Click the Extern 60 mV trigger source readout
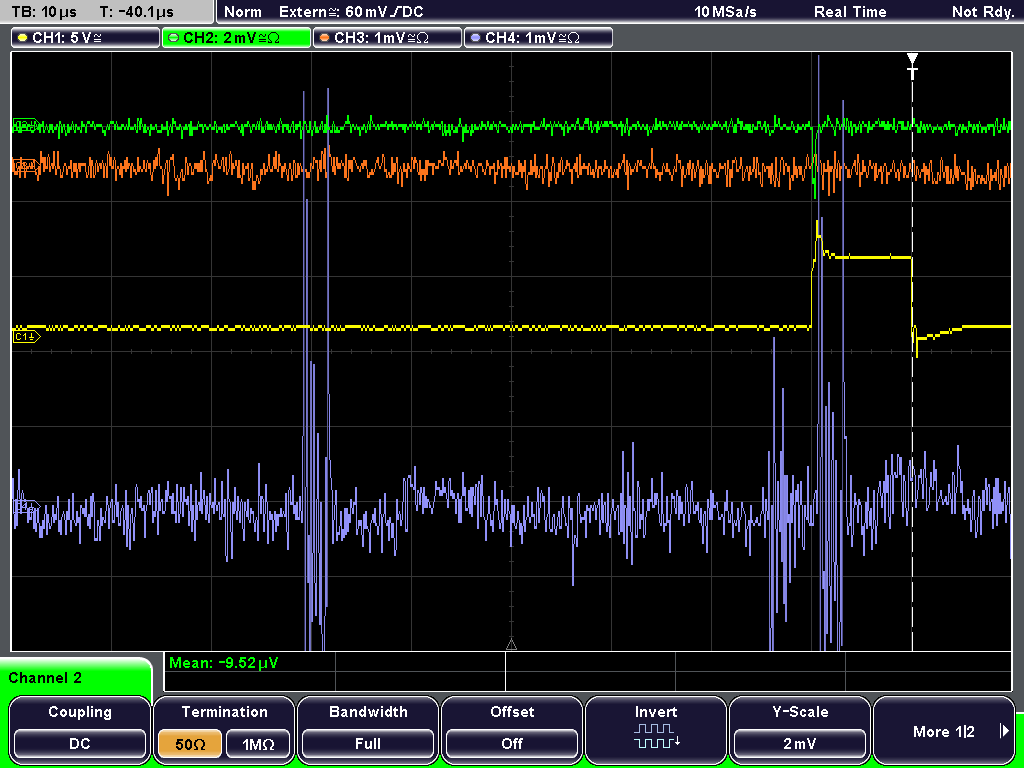 (351, 12)
